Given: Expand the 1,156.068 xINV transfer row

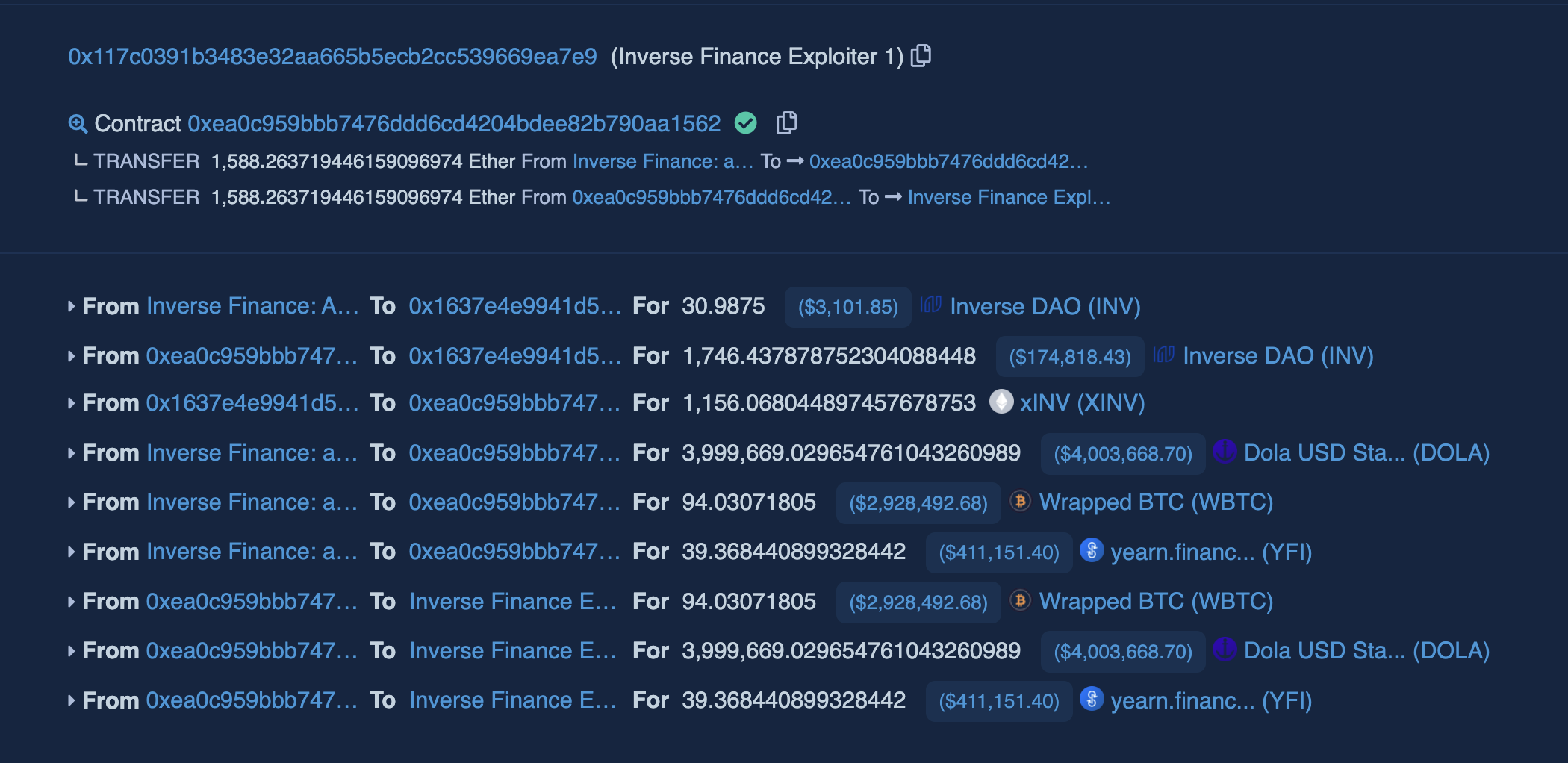Looking at the screenshot, I should tap(71, 403).
